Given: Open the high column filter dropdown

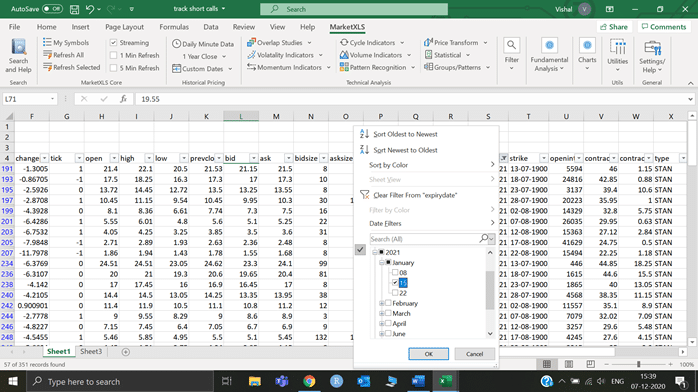Looking at the screenshot, I should coord(149,158).
